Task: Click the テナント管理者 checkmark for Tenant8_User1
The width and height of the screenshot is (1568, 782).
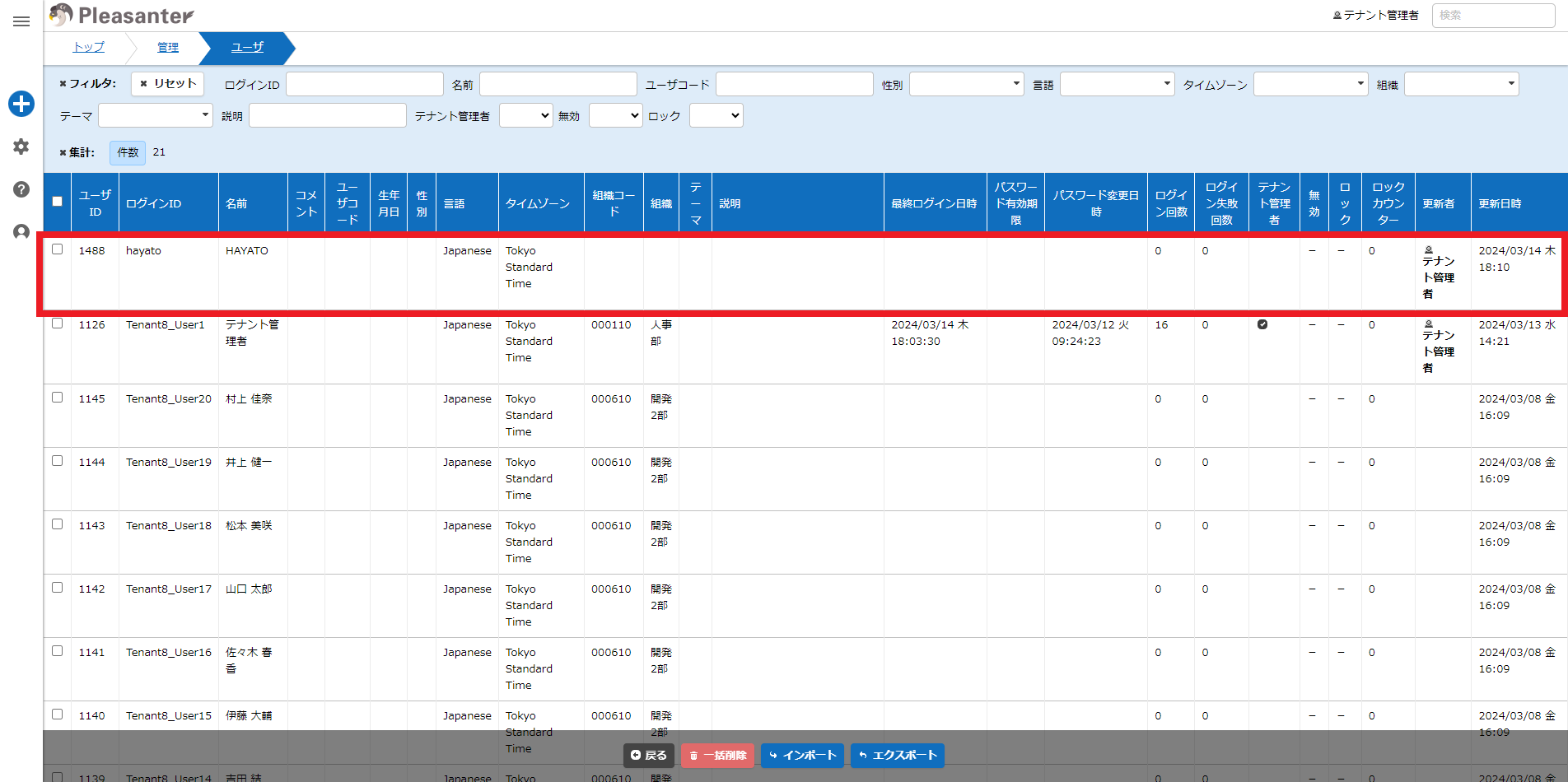Action: click(1262, 324)
